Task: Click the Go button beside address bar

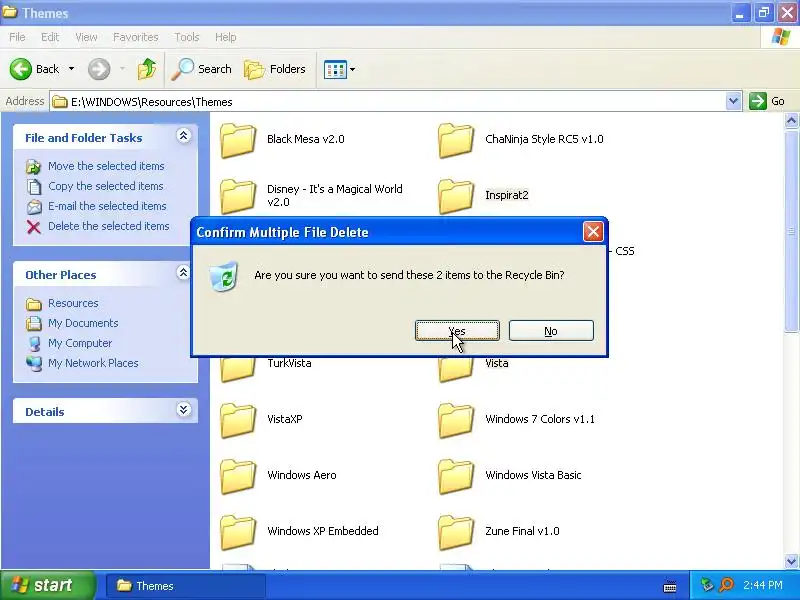Action: click(767, 101)
